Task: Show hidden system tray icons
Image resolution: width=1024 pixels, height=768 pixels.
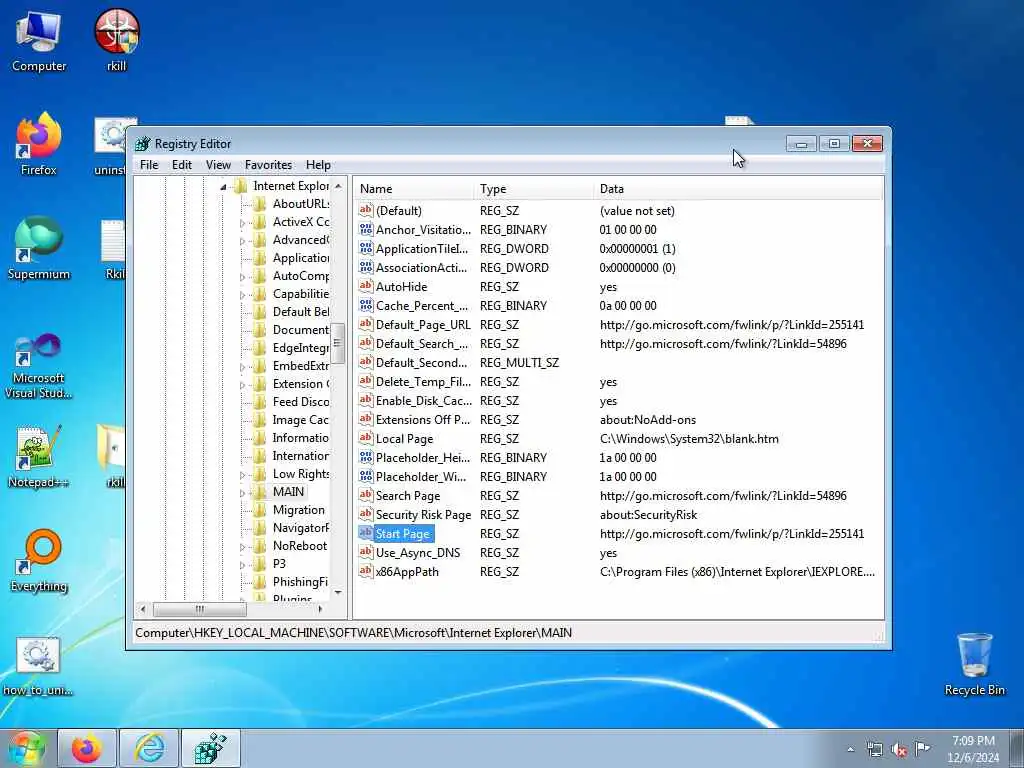Action: click(850, 750)
